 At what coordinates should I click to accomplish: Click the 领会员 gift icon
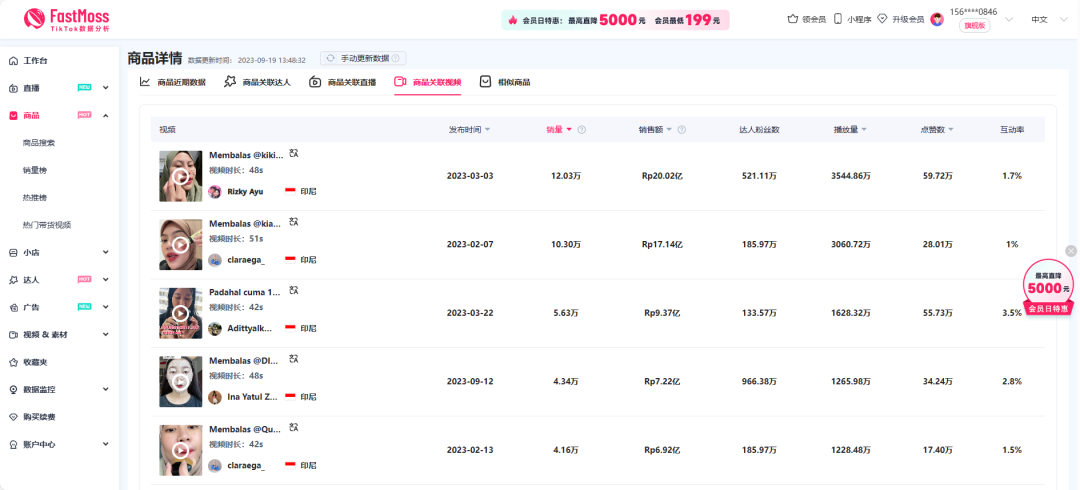coord(793,19)
